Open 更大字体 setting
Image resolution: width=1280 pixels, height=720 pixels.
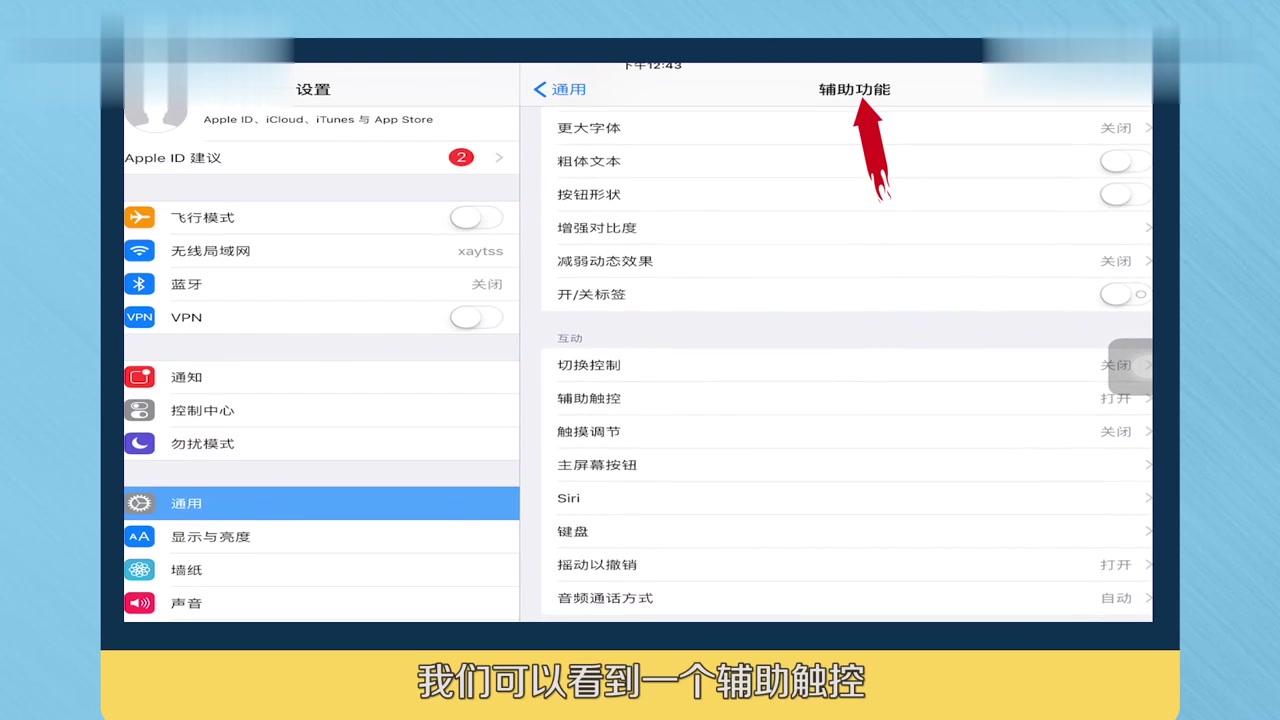[x=847, y=128]
